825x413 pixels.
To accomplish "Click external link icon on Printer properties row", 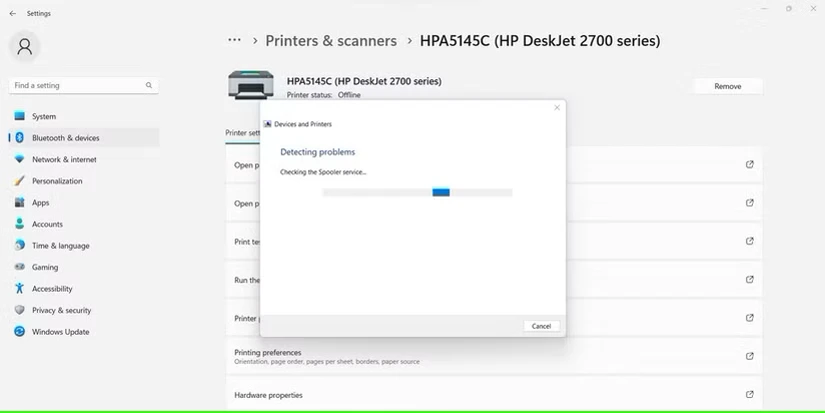I will tap(750, 318).
